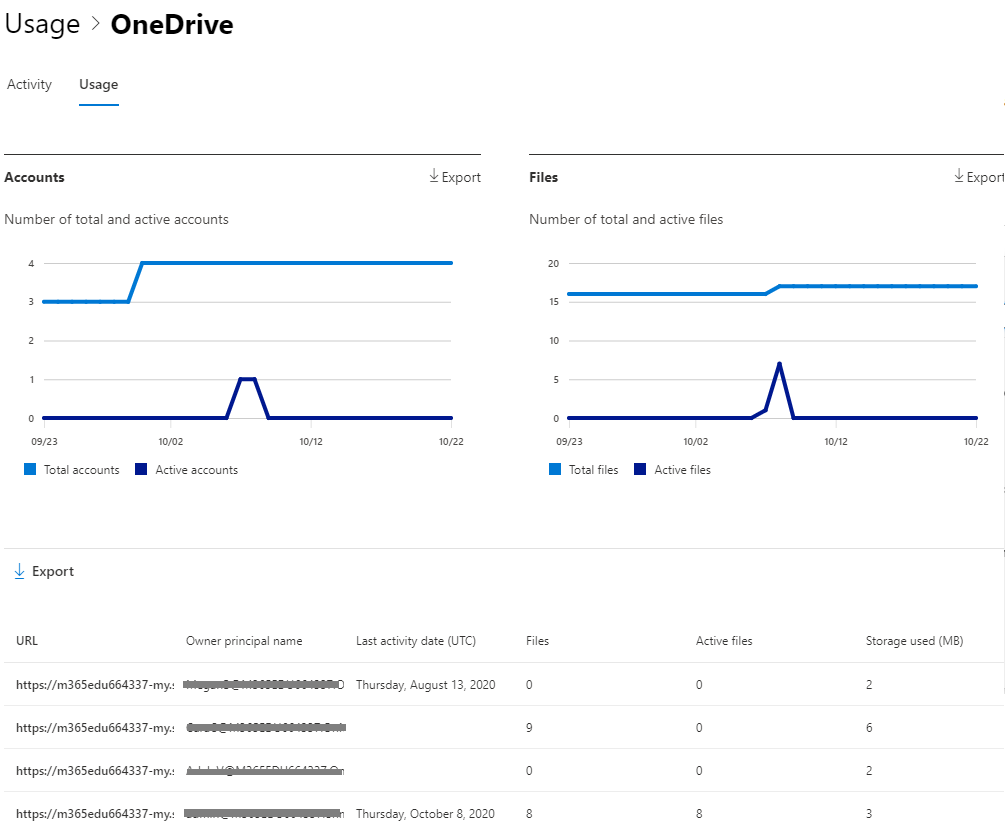Screen dimensions: 1005x834
Task: Click 'Number of total and active files' subtitle
Action: click(626, 219)
